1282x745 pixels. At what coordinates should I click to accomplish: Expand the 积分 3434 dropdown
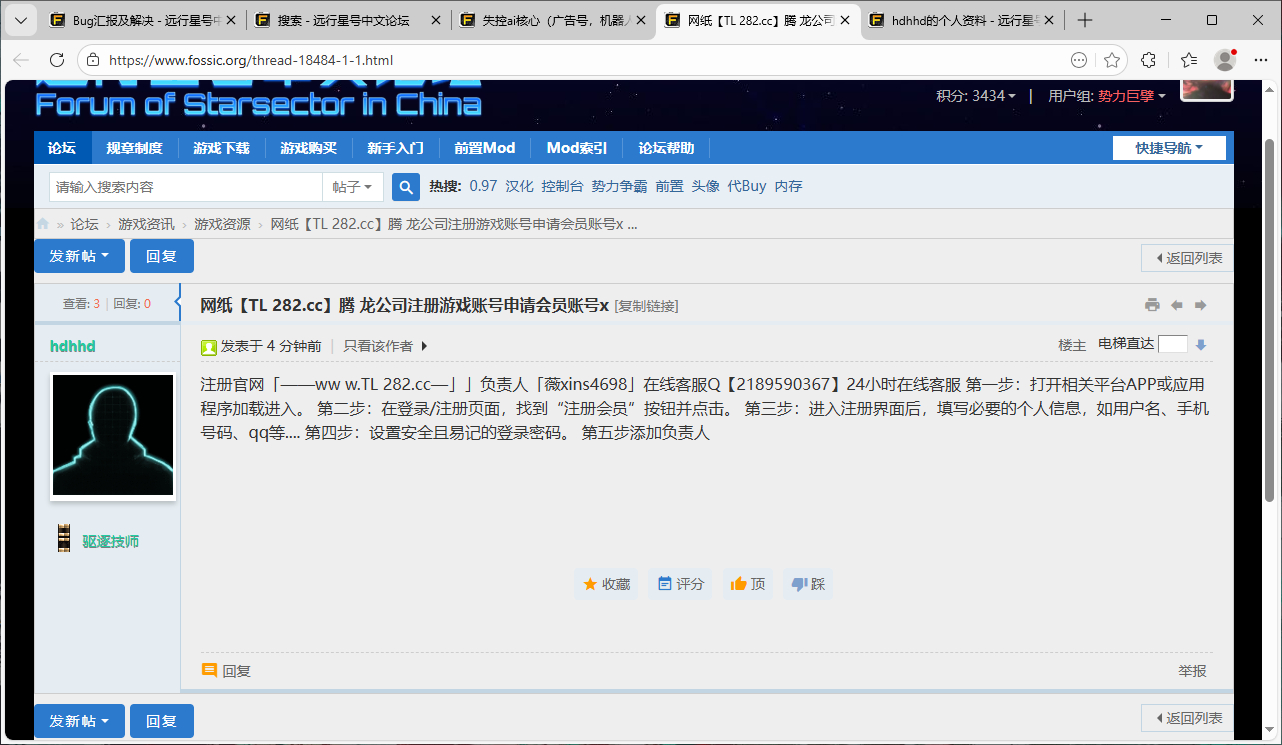point(976,96)
